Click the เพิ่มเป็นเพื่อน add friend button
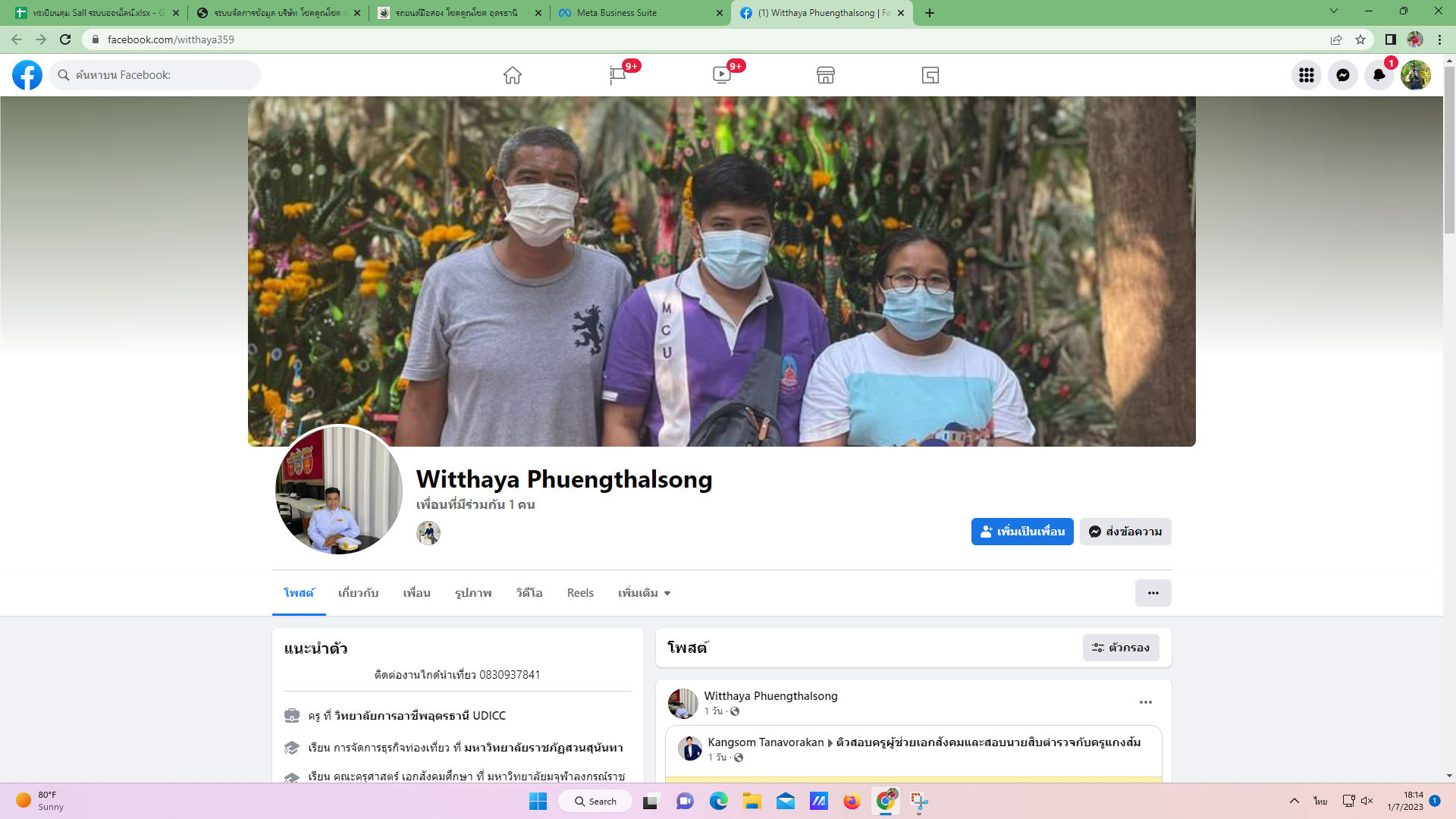 pos(1021,532)
